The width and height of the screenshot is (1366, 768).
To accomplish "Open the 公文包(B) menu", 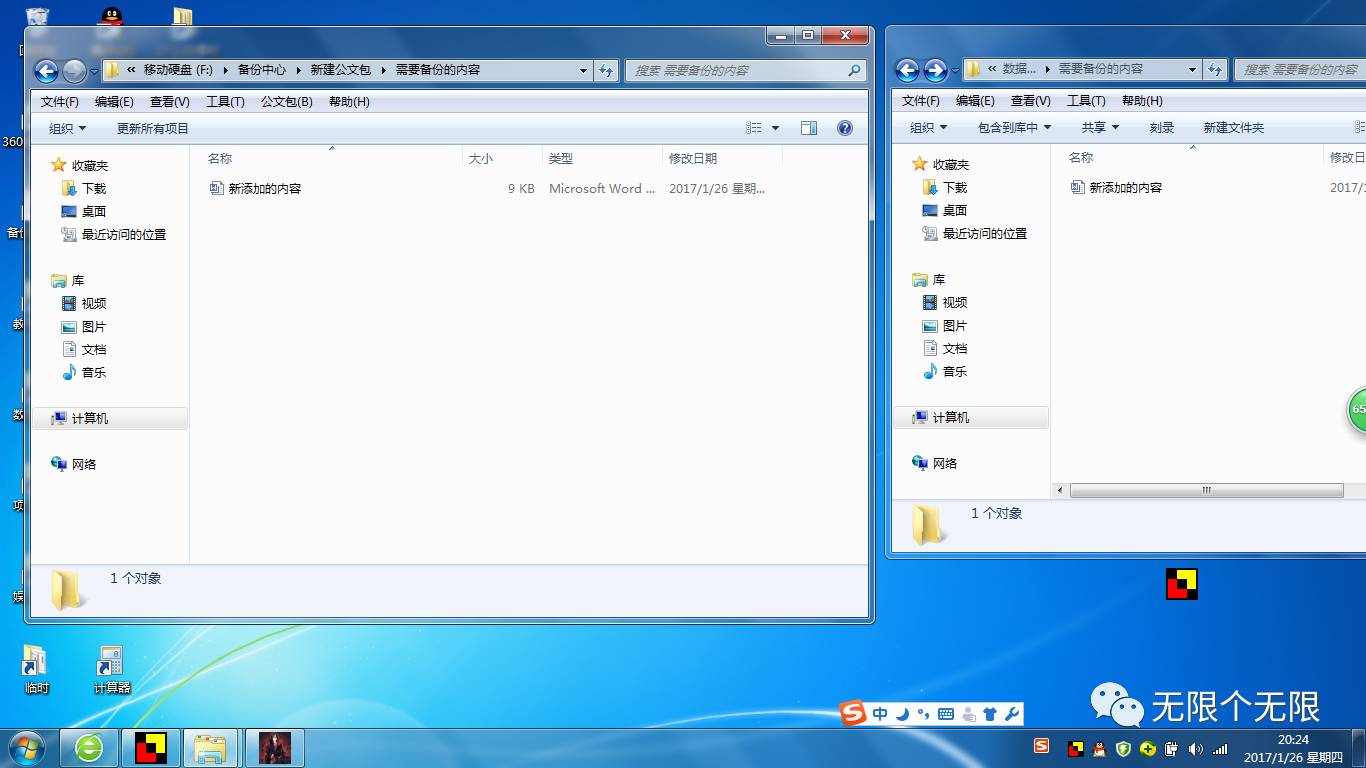I will [289, 100].
